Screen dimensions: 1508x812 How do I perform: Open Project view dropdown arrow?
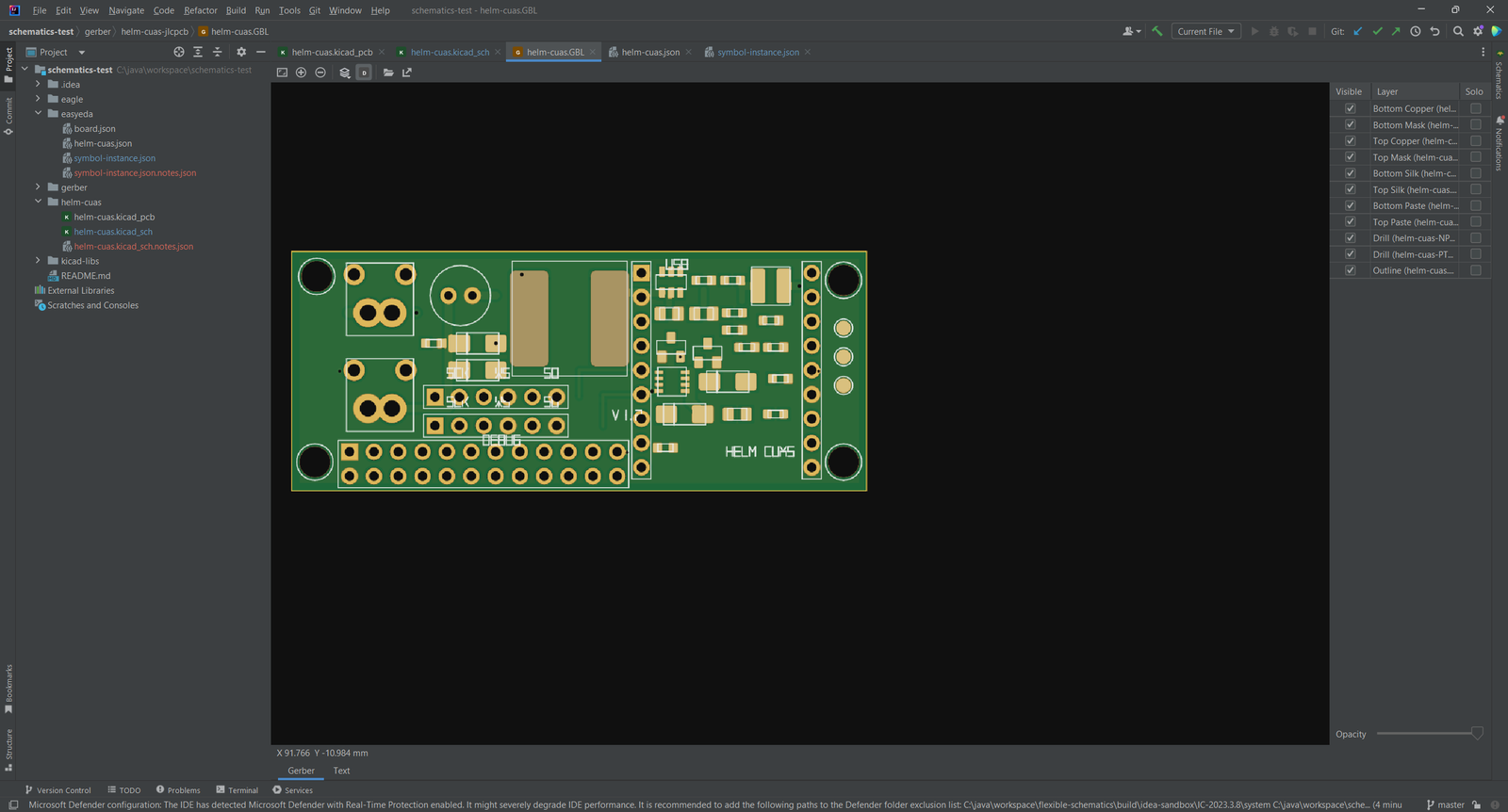click(x=82, y=53)
